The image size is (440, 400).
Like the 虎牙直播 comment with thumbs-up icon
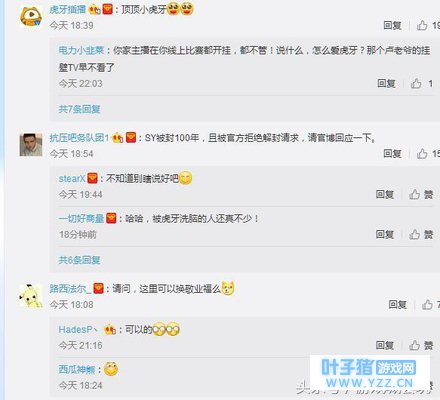pos(422,25)
